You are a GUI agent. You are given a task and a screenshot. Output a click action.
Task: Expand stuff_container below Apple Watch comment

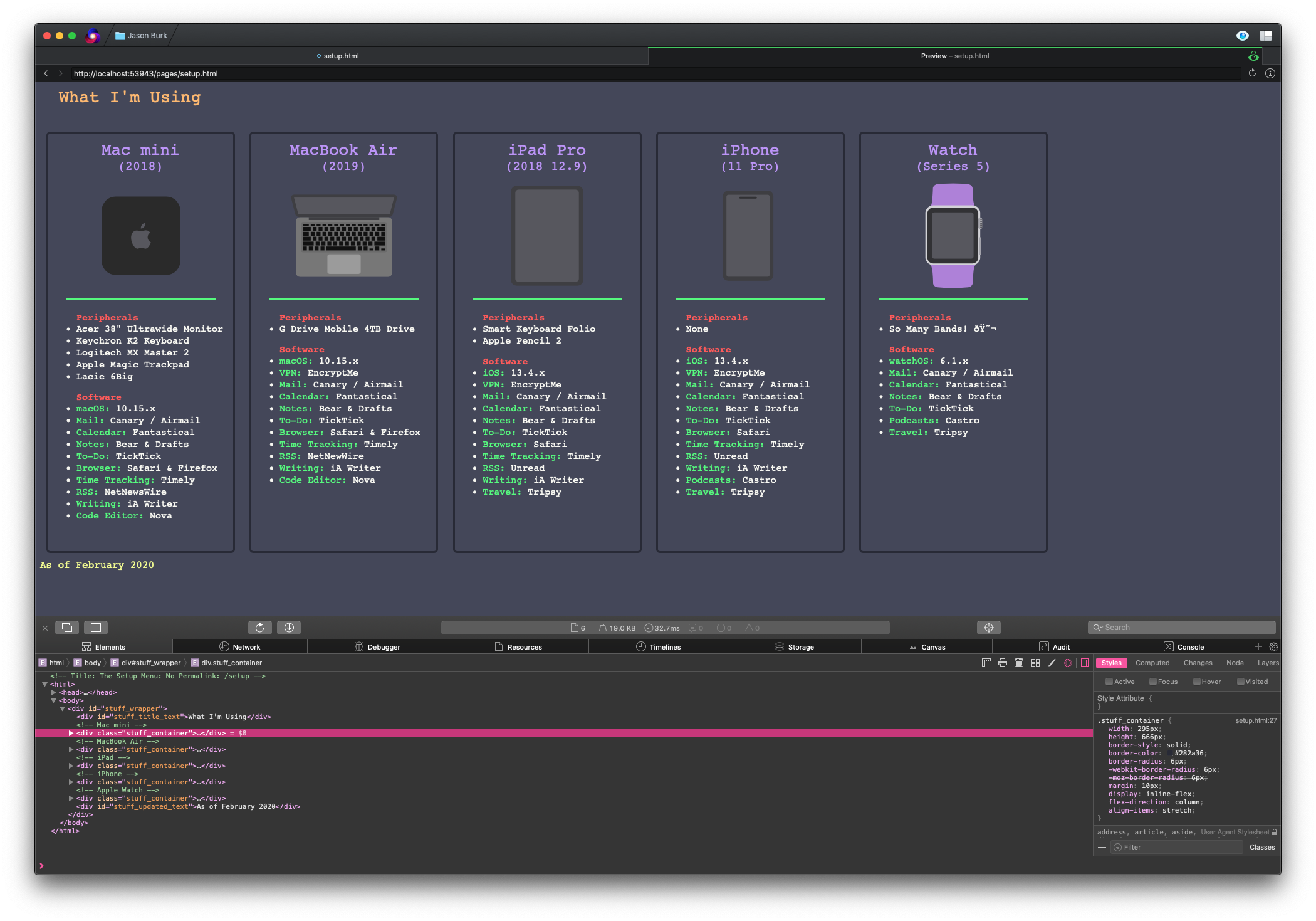[x=71, y=798]
